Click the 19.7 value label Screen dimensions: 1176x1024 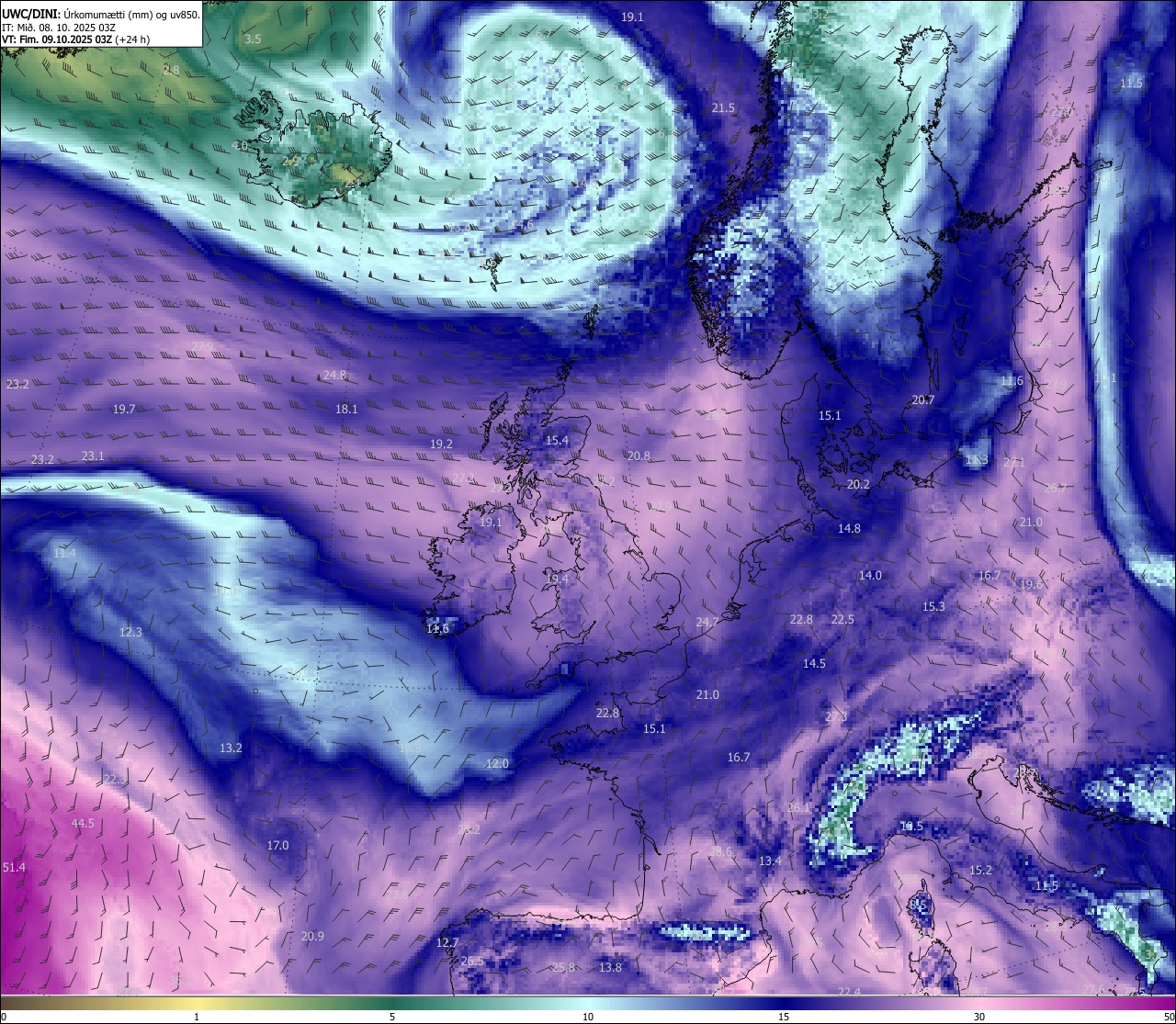pos(124,409)
